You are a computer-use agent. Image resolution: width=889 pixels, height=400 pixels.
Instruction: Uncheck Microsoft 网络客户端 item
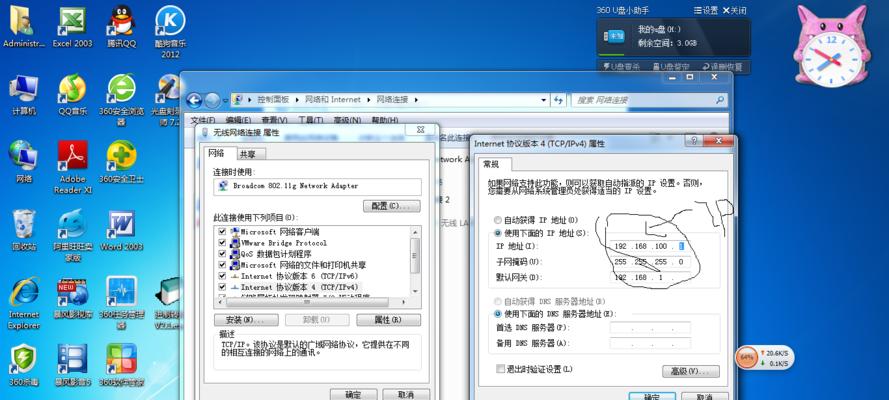[x=222, y=232]
